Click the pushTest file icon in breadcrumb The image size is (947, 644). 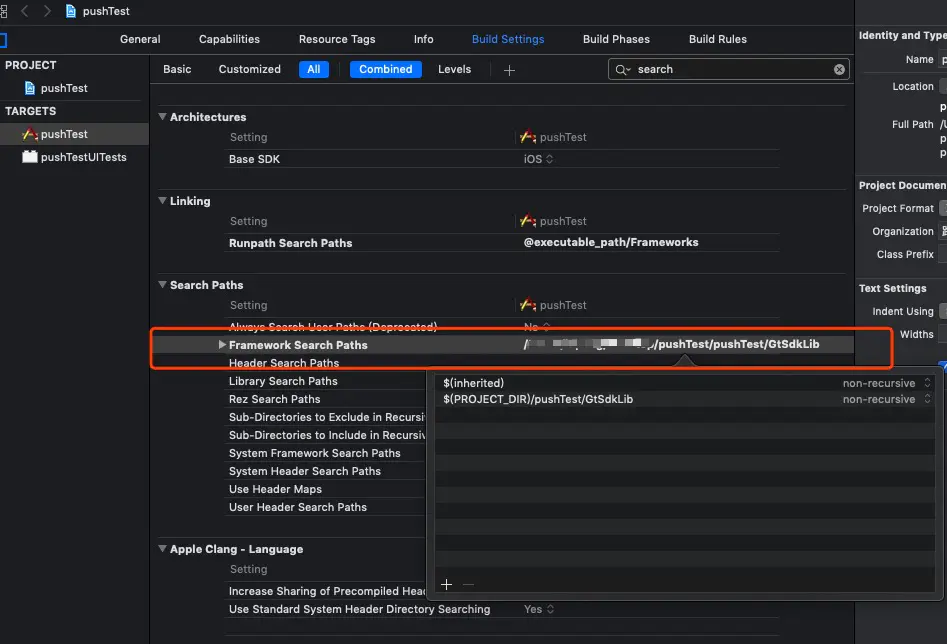tap(71, 11)
